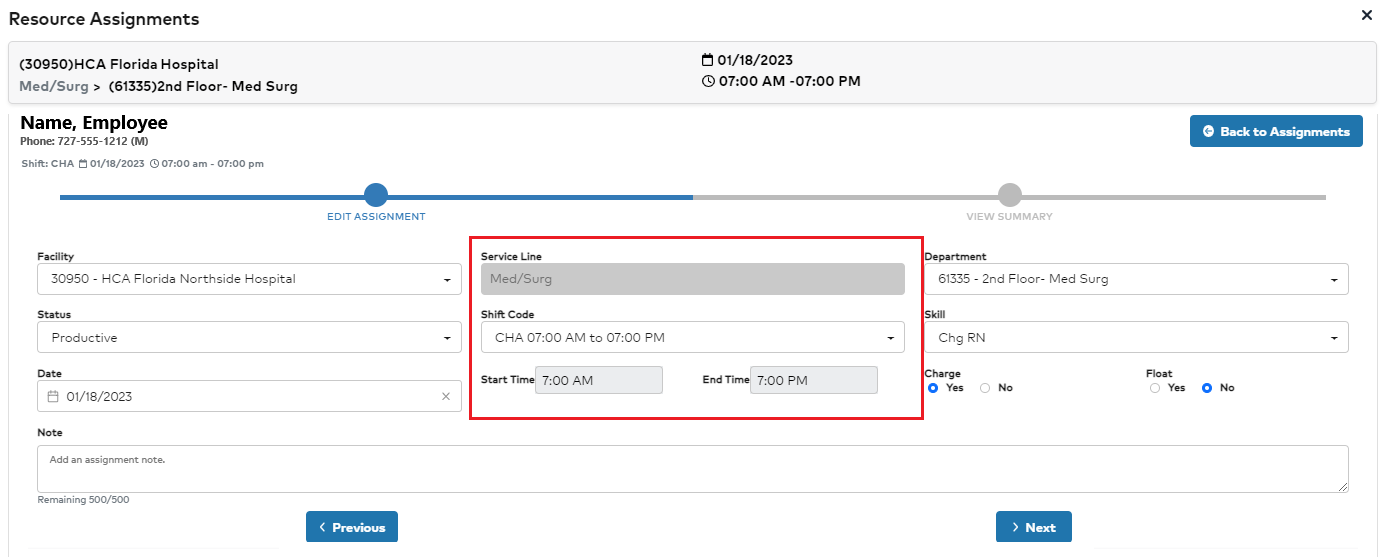Close the Resource Assignments dialog

pyautogui.click(x=1367, y=15)
